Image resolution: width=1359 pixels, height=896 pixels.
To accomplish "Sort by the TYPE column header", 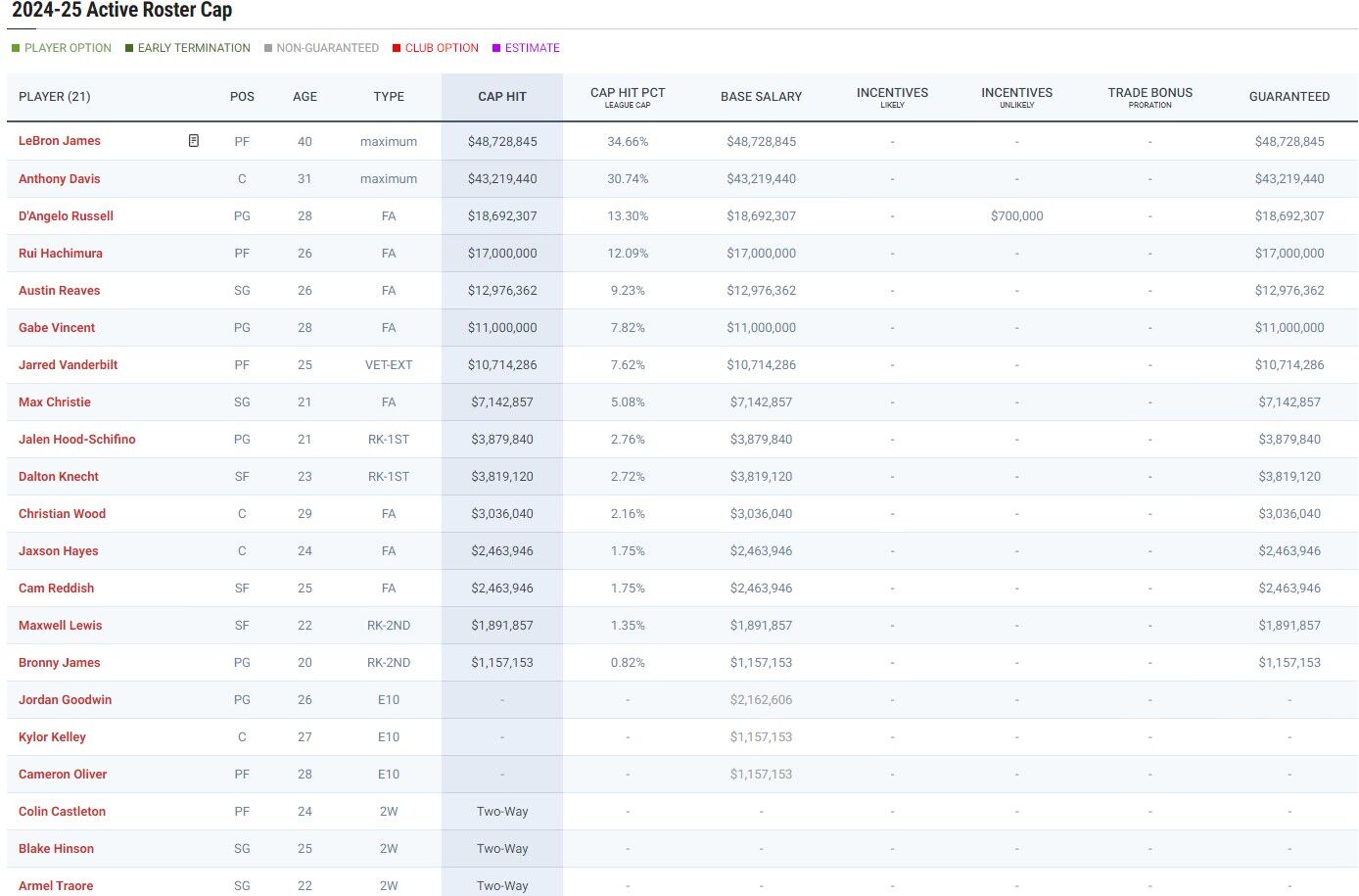I will [389, 97].
